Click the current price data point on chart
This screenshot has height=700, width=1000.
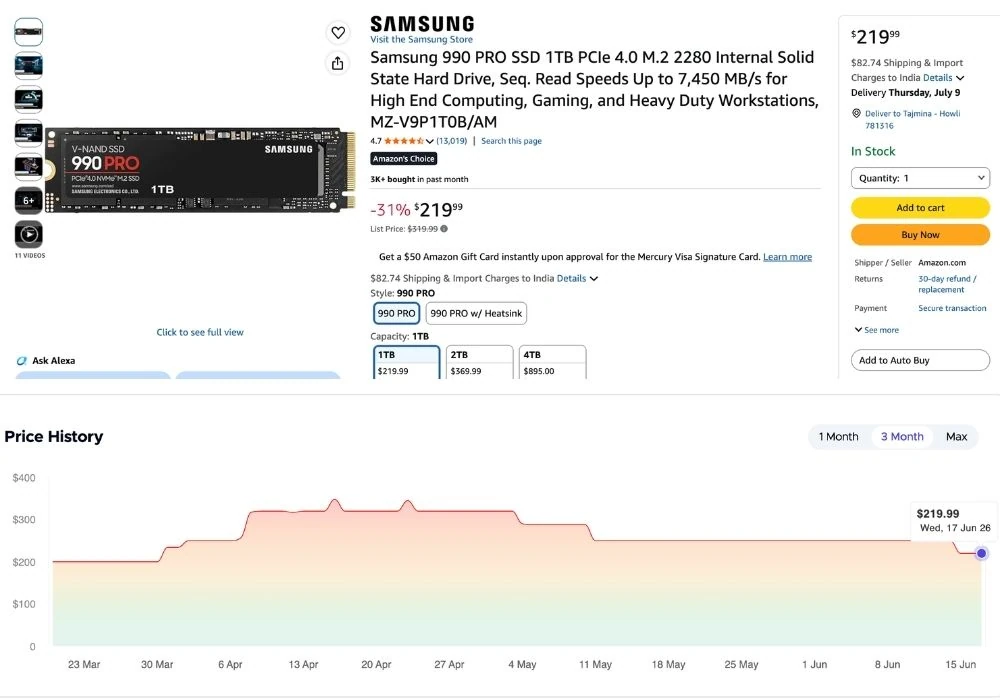[982, 553]
